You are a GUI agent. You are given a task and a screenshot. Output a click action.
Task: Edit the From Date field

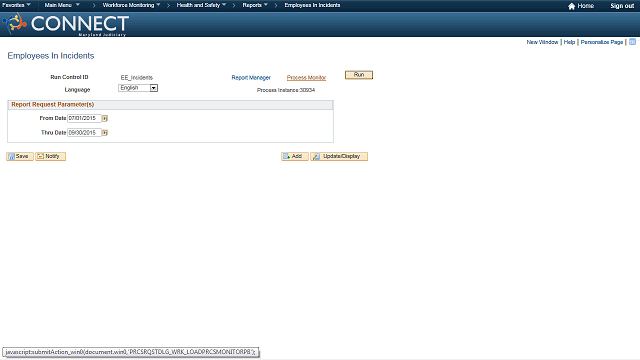84,118
